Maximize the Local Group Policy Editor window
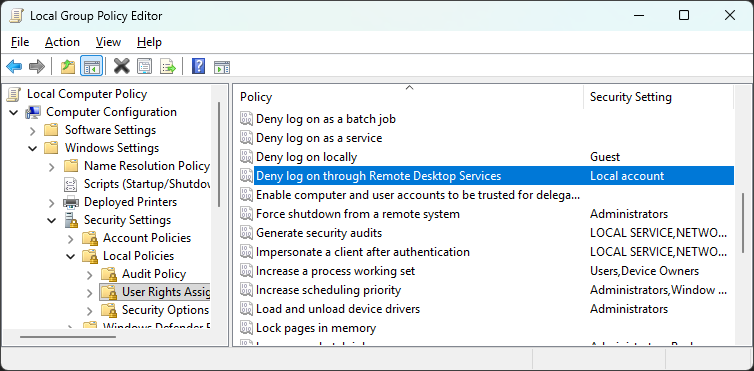Viewport: 754px width, 371px height. pos(684,15)
